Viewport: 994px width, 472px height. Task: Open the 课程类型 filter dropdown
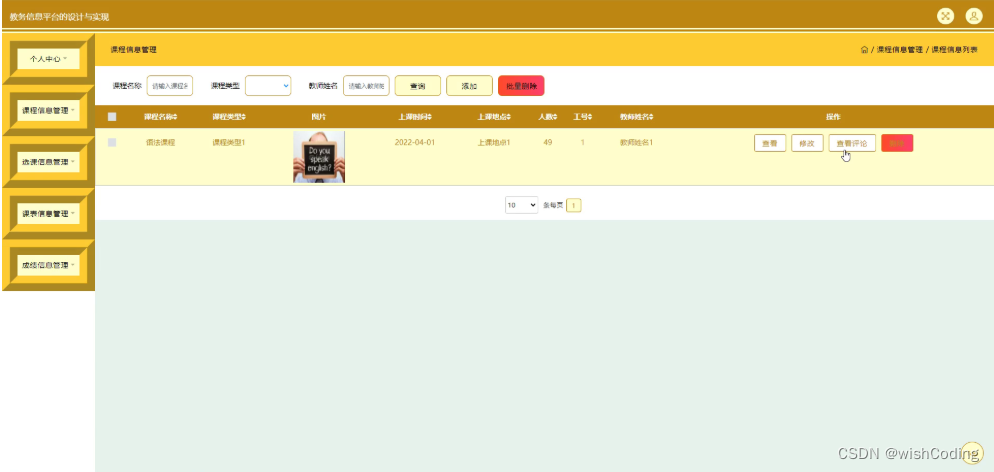[x=268, y=86]
